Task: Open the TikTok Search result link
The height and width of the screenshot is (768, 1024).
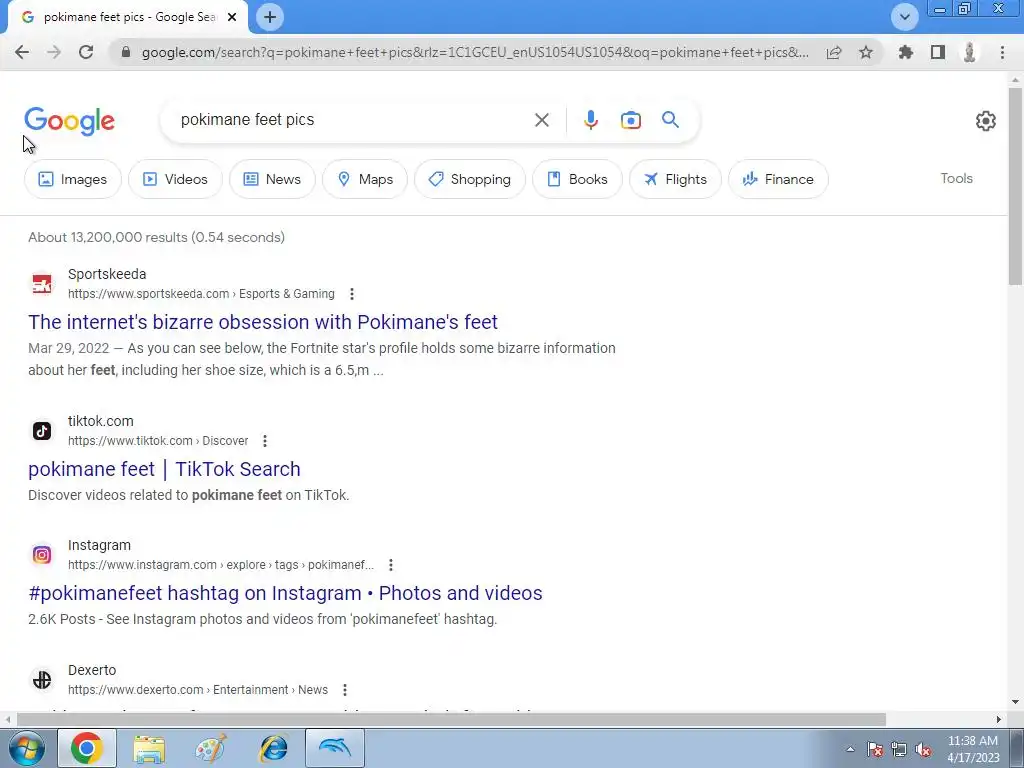Action: click(165, 469)
